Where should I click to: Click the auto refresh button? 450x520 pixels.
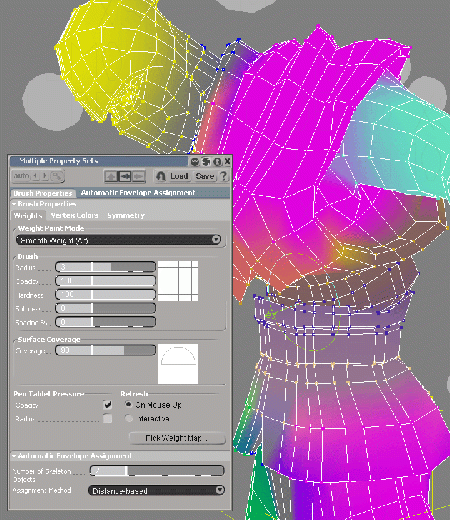click(x=21, y=176)
